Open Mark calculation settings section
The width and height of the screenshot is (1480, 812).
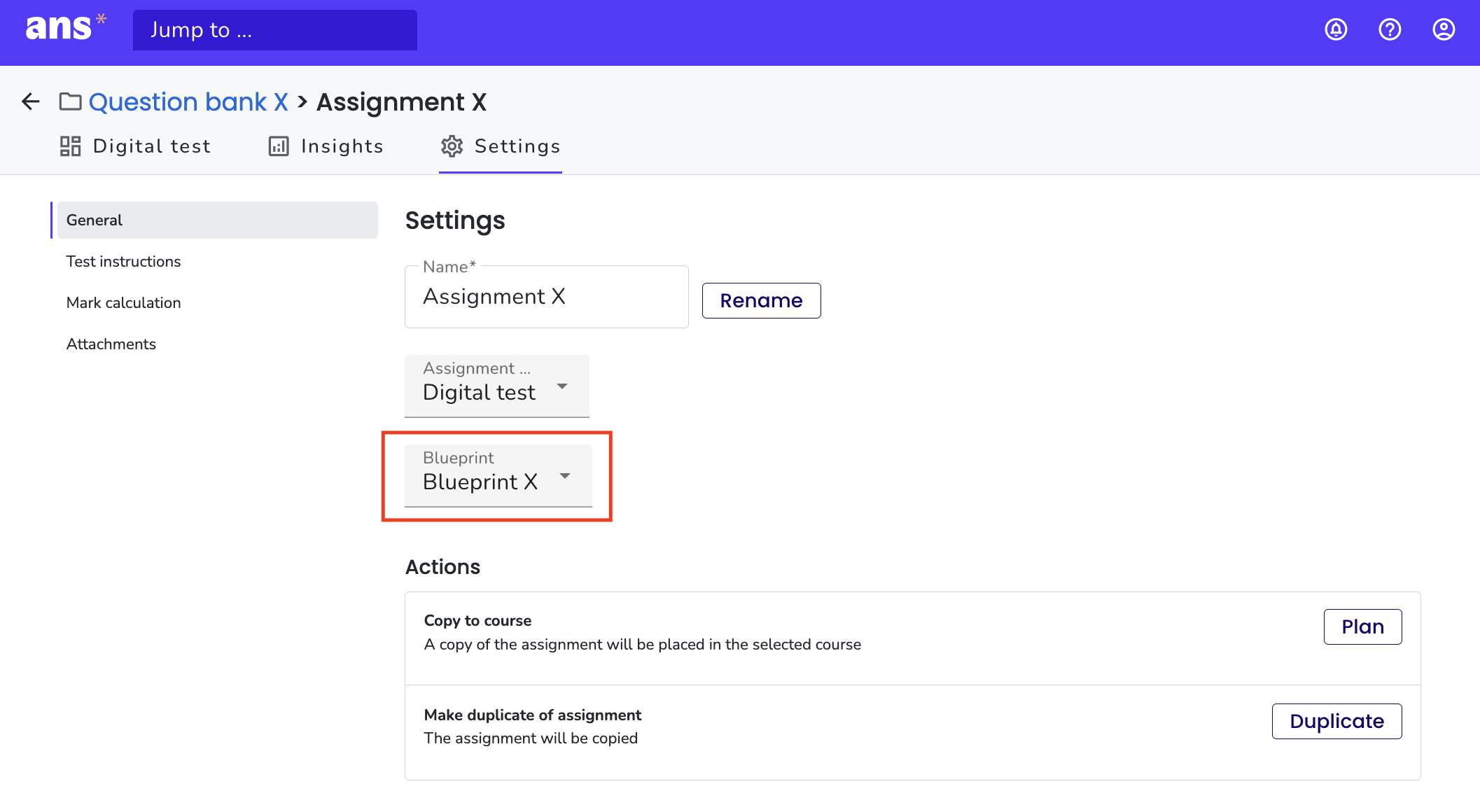pos(123,302)
